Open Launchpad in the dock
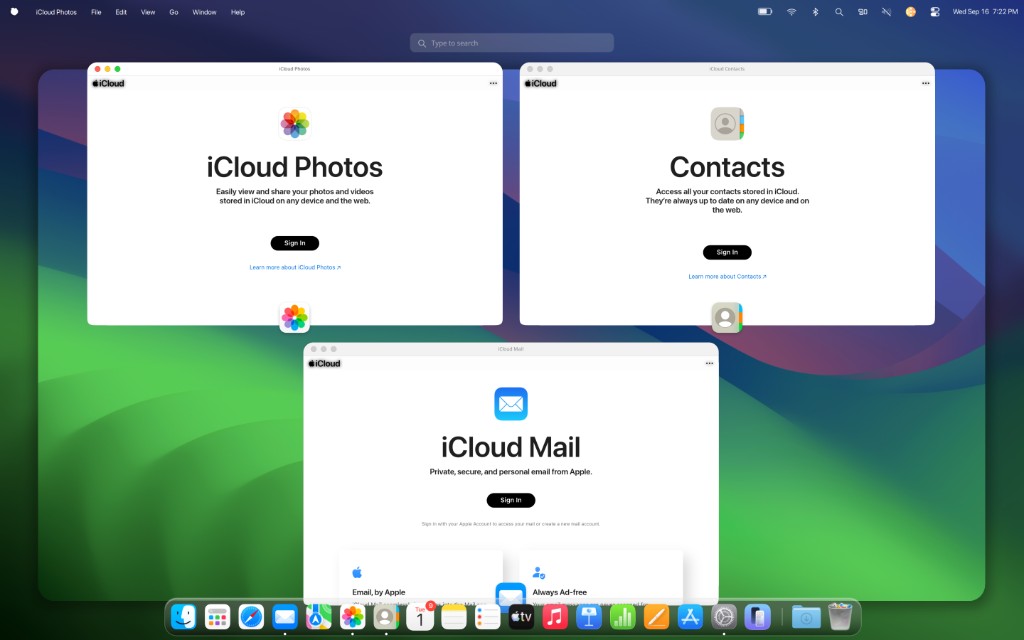The image size is (1024, 640). [x=217, y=616]
